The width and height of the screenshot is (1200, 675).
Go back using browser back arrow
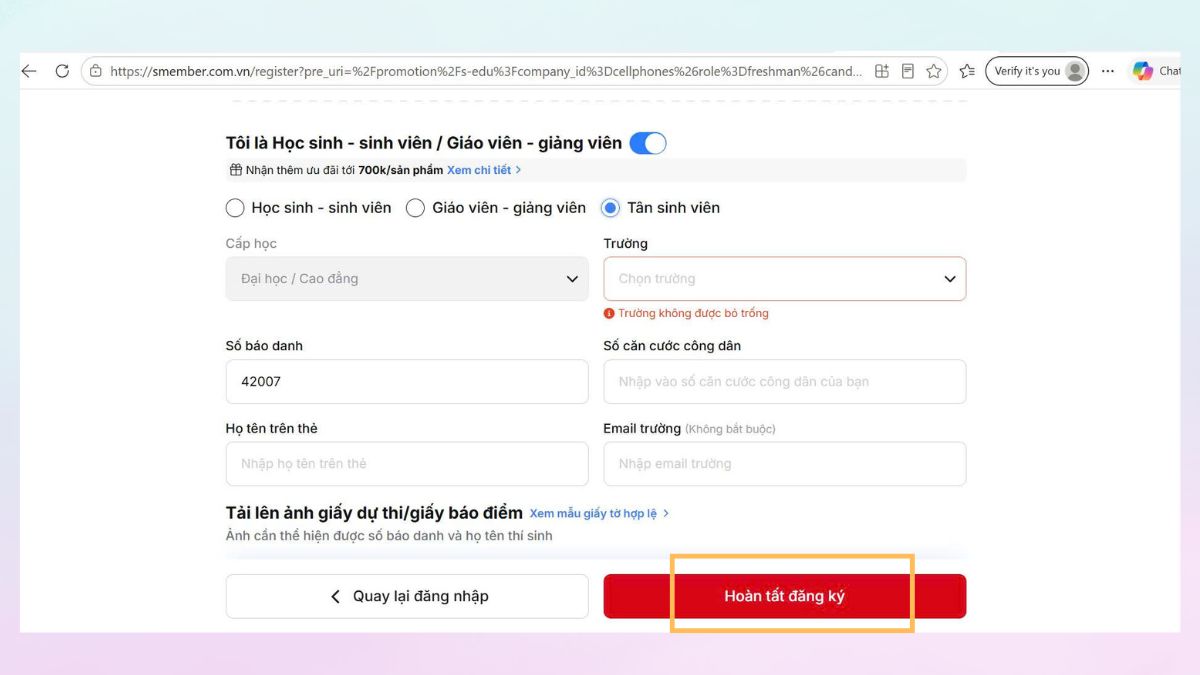[29, 71]
